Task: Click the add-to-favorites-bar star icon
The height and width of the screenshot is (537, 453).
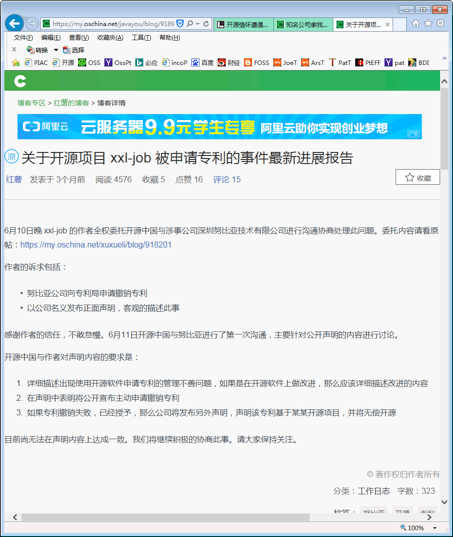Action: (x=16, y=63)
